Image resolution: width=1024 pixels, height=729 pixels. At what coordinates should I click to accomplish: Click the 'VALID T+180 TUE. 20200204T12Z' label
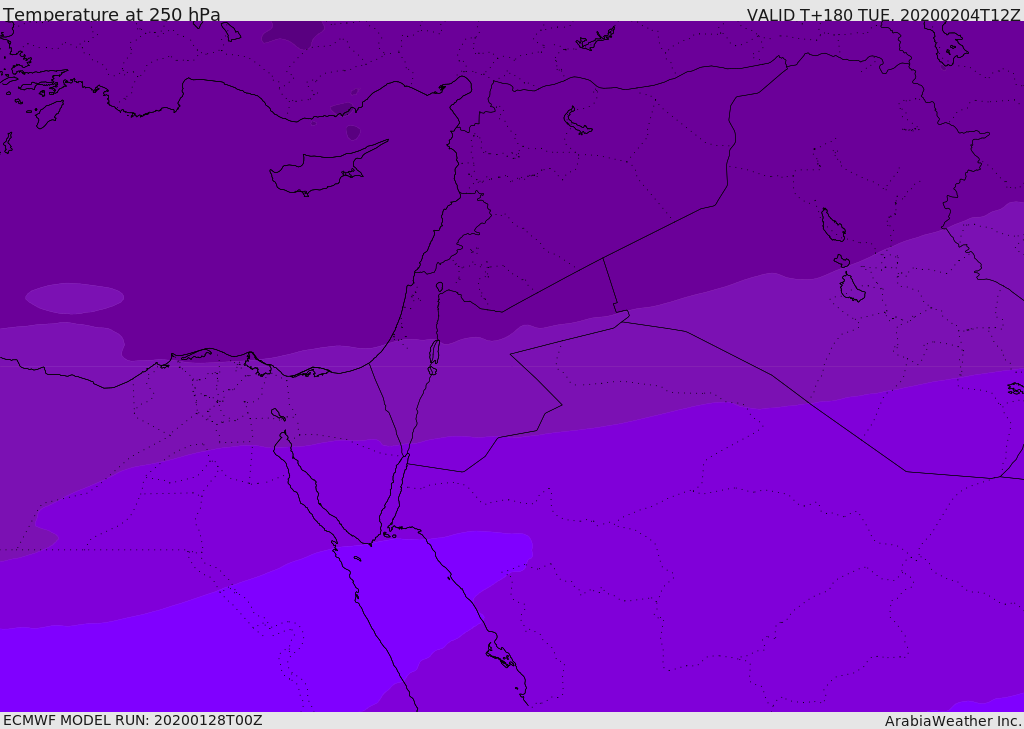point(883,15)
